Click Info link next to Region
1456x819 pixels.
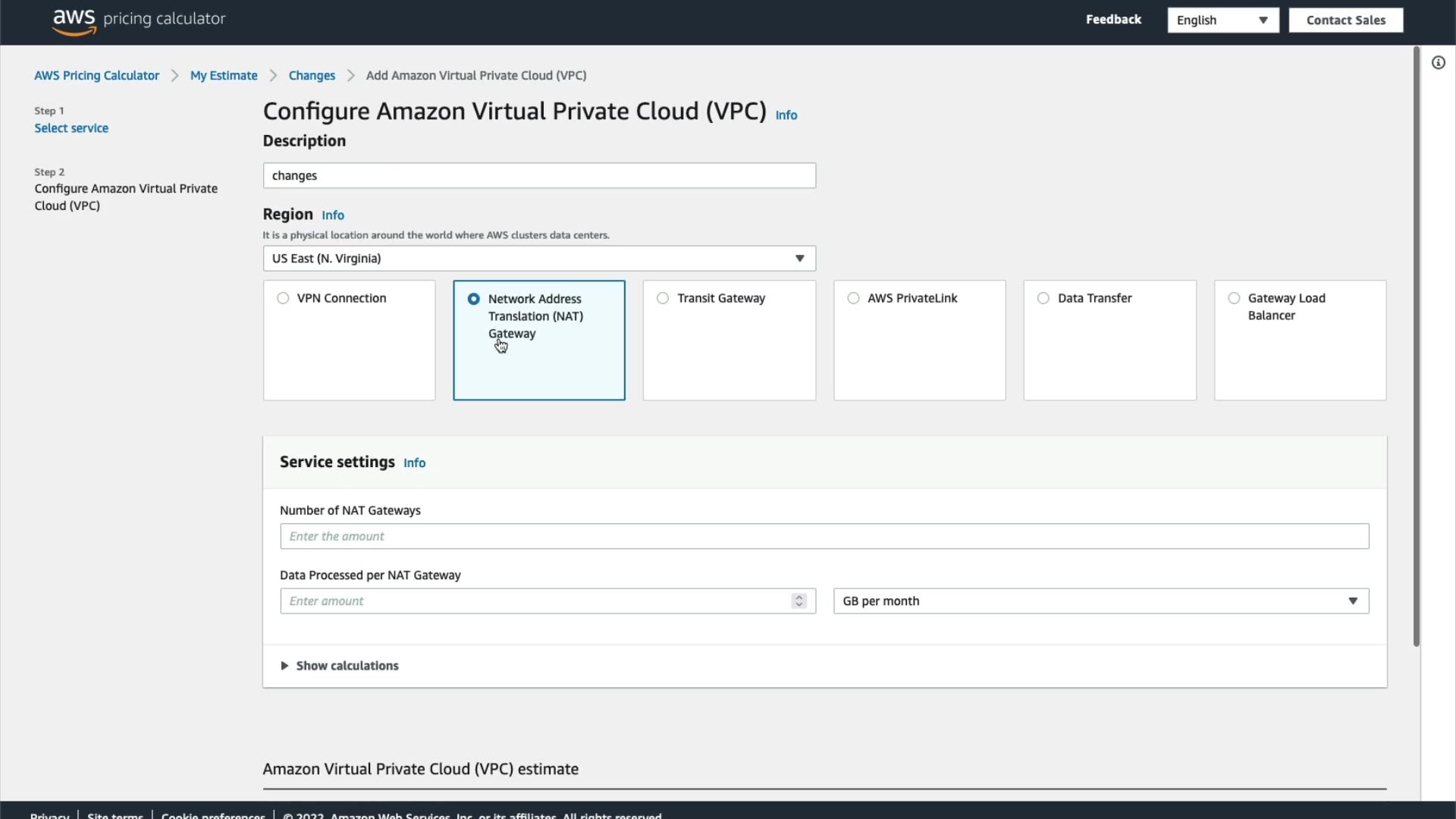(332, 215)
